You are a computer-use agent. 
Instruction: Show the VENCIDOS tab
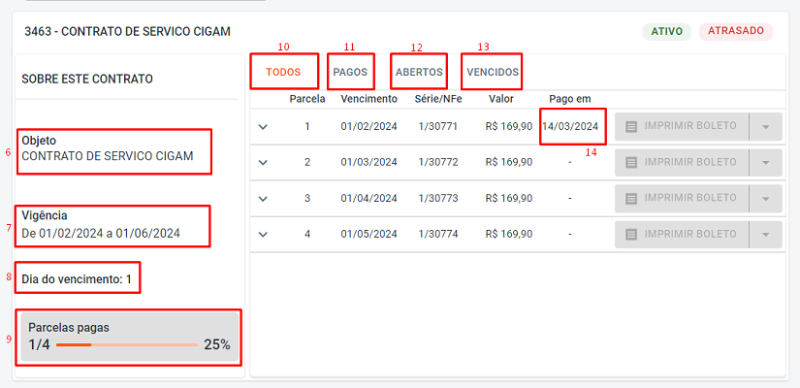tap(492, 72)
